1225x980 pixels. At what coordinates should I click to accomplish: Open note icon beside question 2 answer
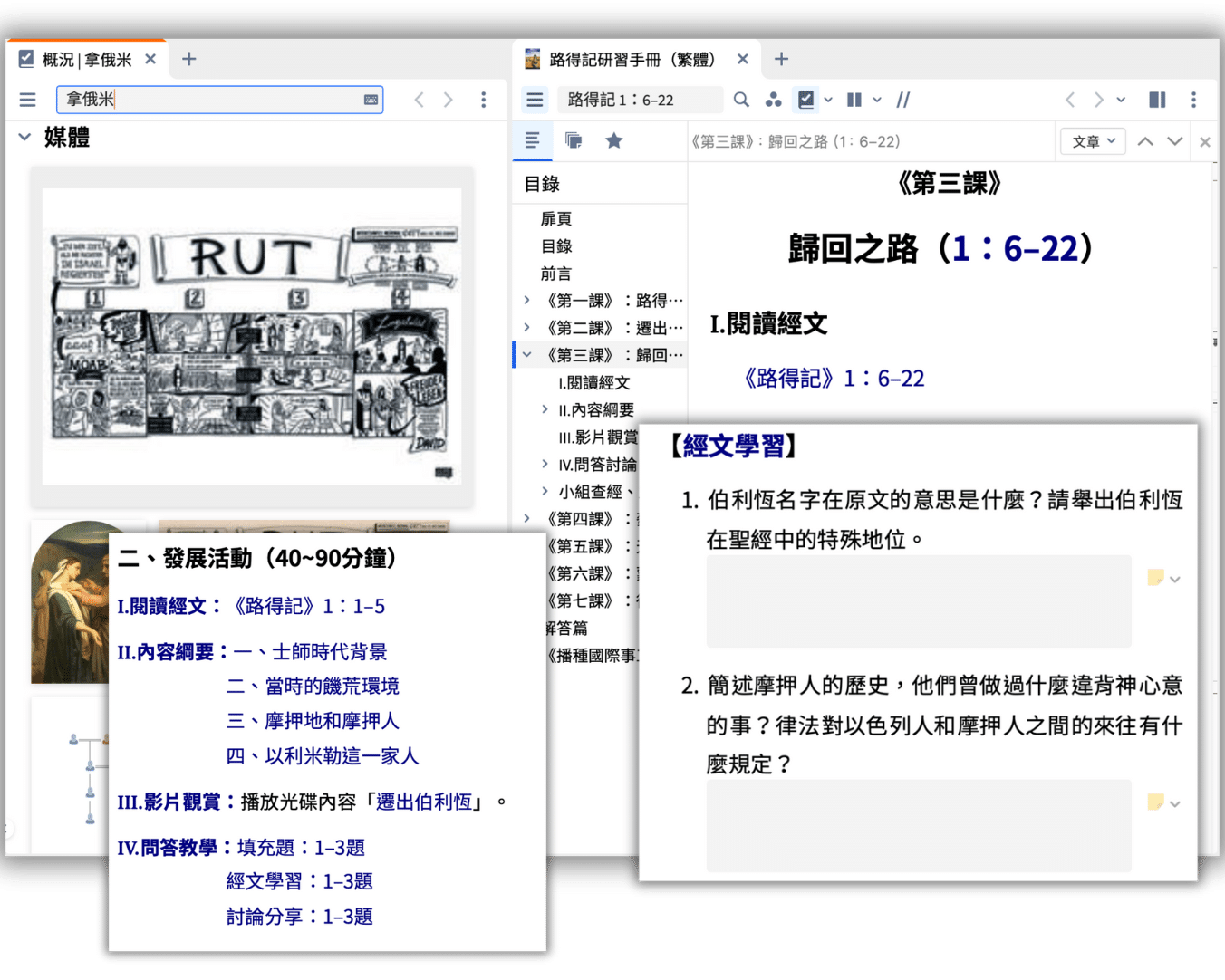[x=1155, y=802]
